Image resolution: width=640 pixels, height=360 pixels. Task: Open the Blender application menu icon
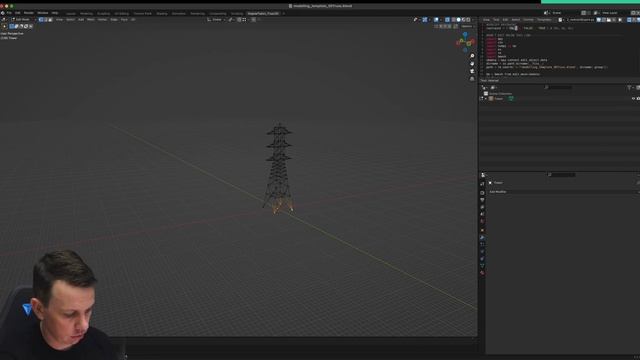(x=3, y=13)
